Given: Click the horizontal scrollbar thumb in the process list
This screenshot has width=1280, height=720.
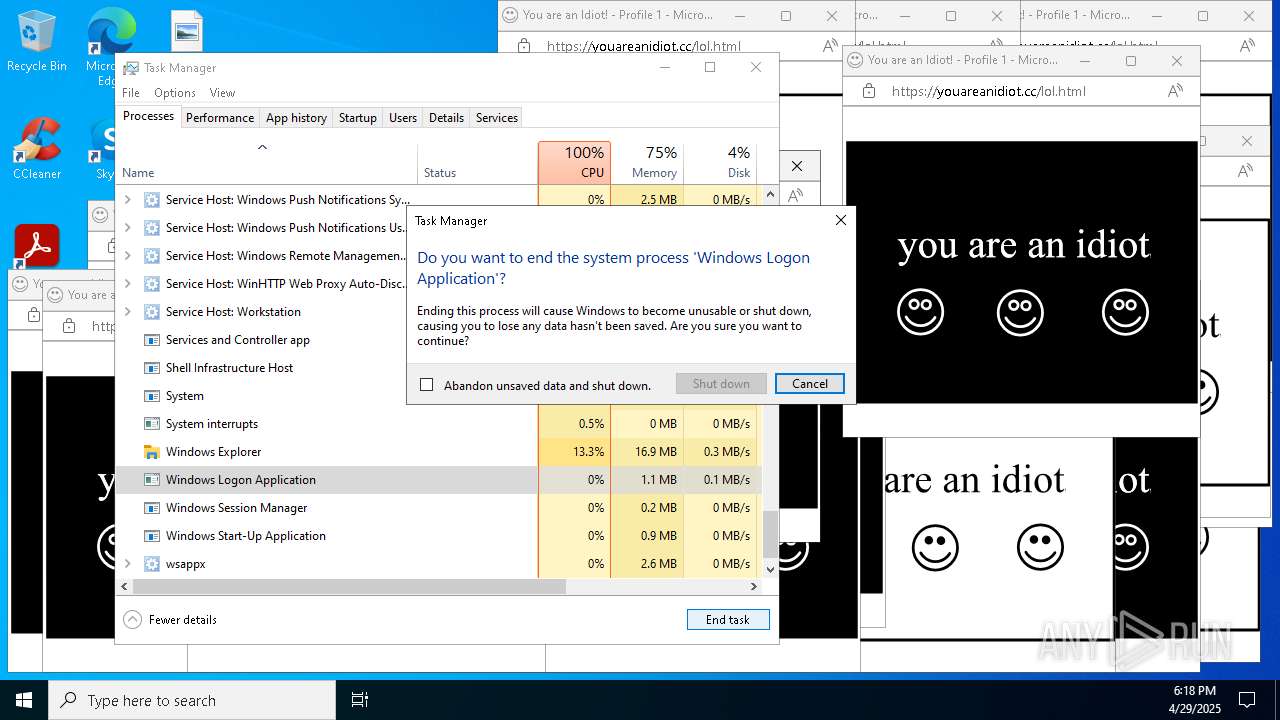Looking at the screenshot, I should (350, 587).
